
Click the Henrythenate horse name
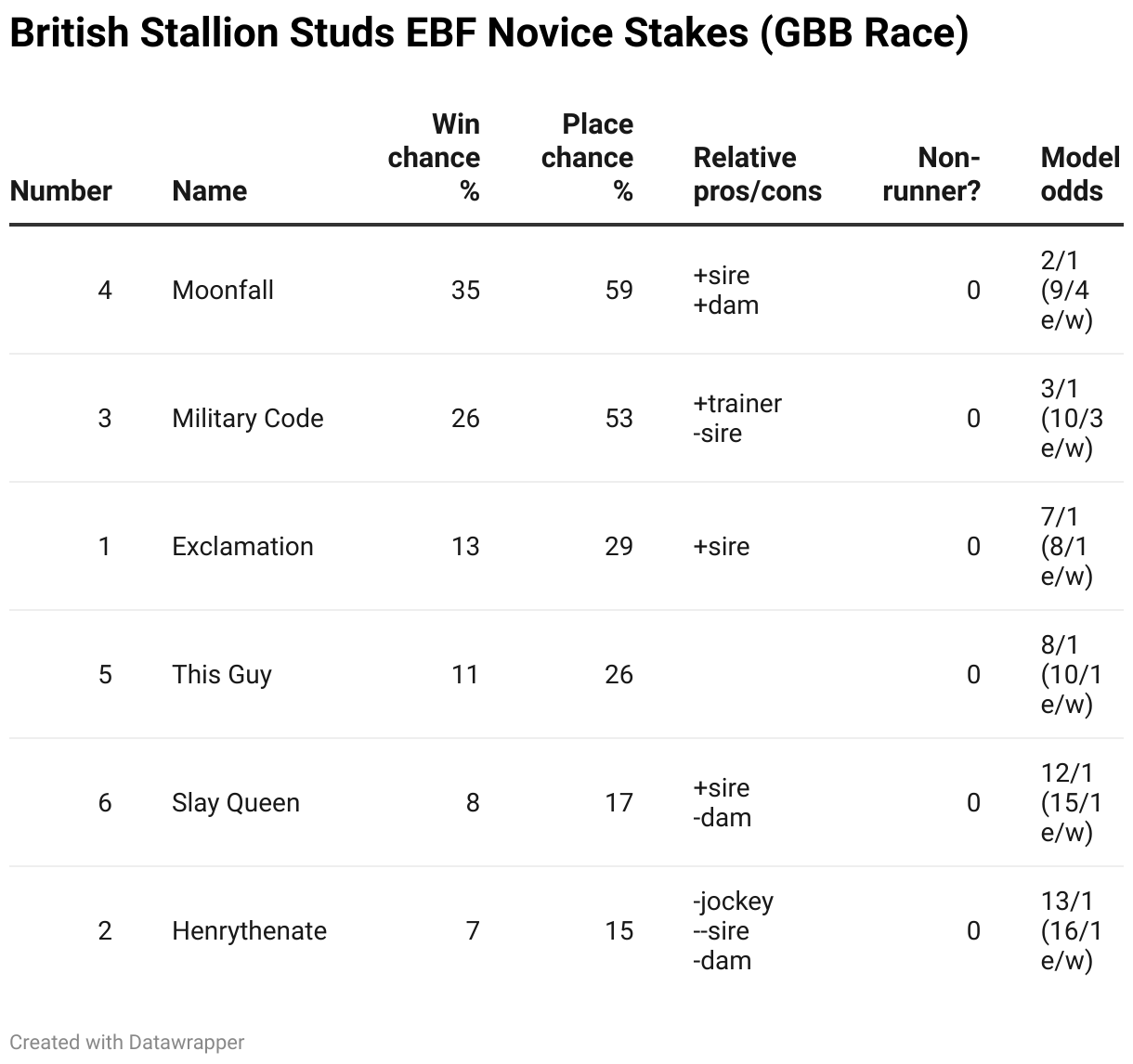point(249,931)
